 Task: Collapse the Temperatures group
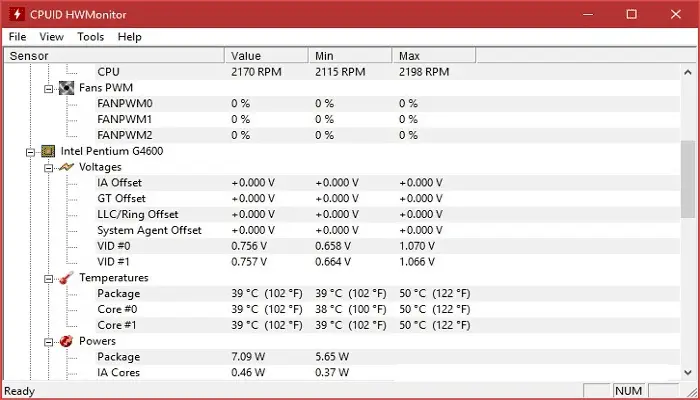click(x=48, y=279)
